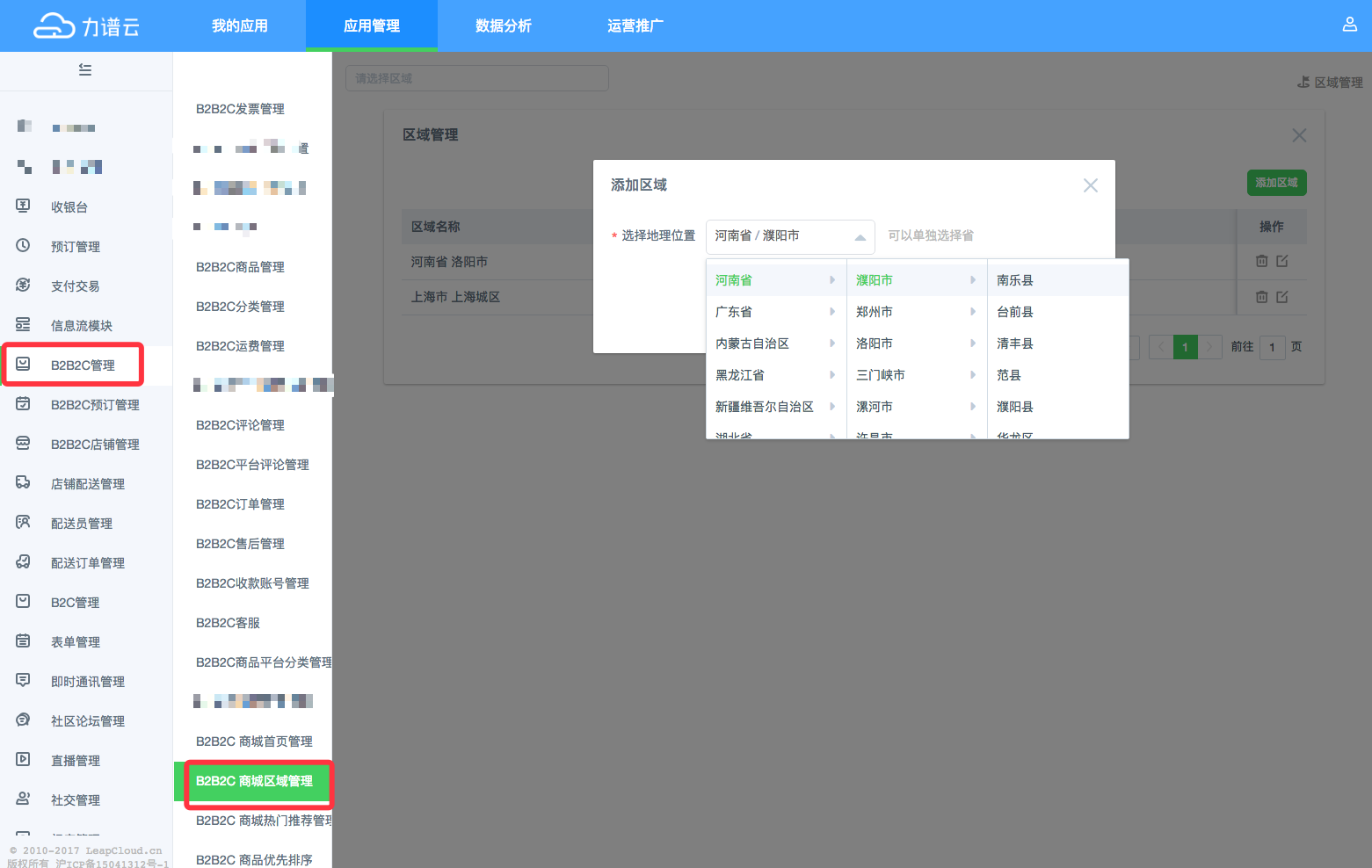
Task: Click the green 添加区域 button
Action: pyautogui.click(x=1276, y=183)
